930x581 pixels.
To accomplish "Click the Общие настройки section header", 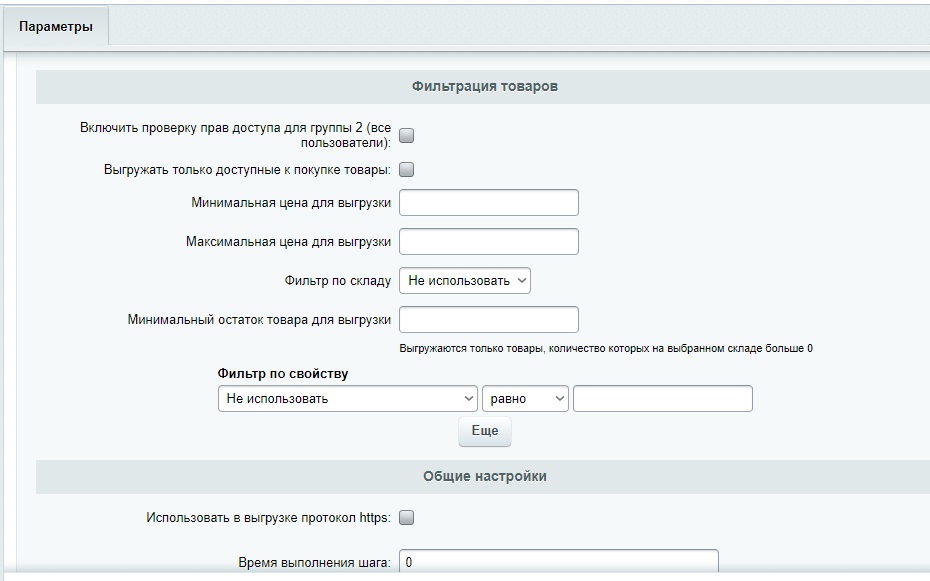I will point(484,477).
